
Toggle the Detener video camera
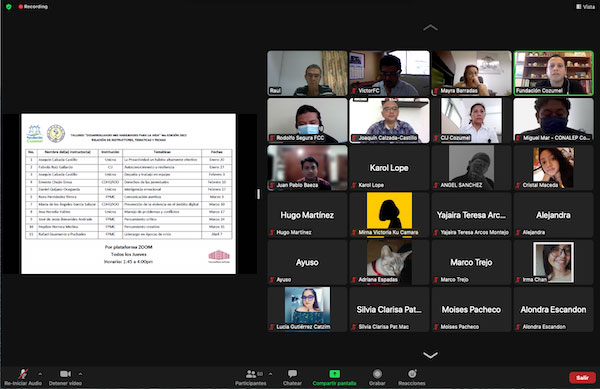point(65,374)
